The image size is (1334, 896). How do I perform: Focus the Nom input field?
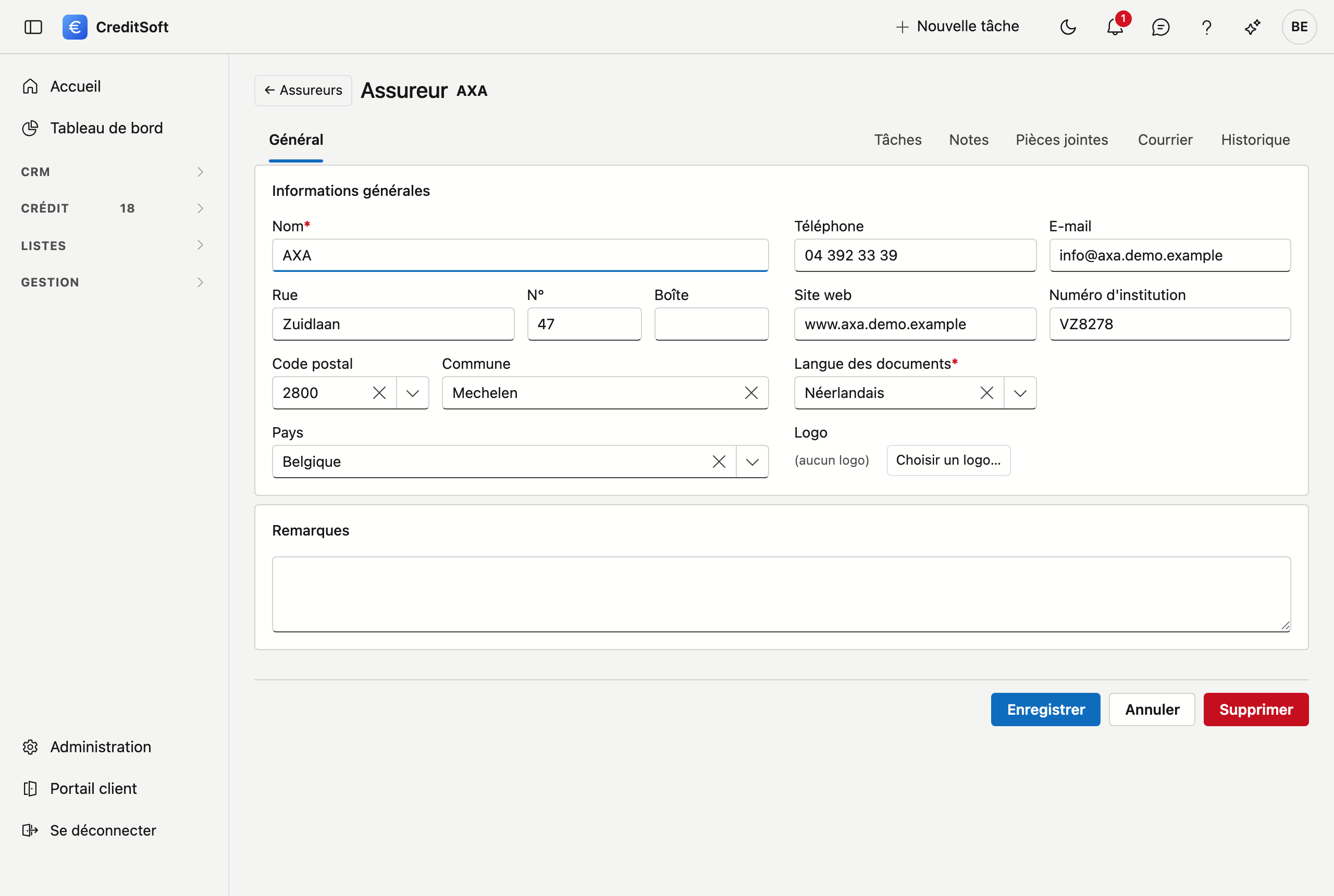tap(520, 255)
